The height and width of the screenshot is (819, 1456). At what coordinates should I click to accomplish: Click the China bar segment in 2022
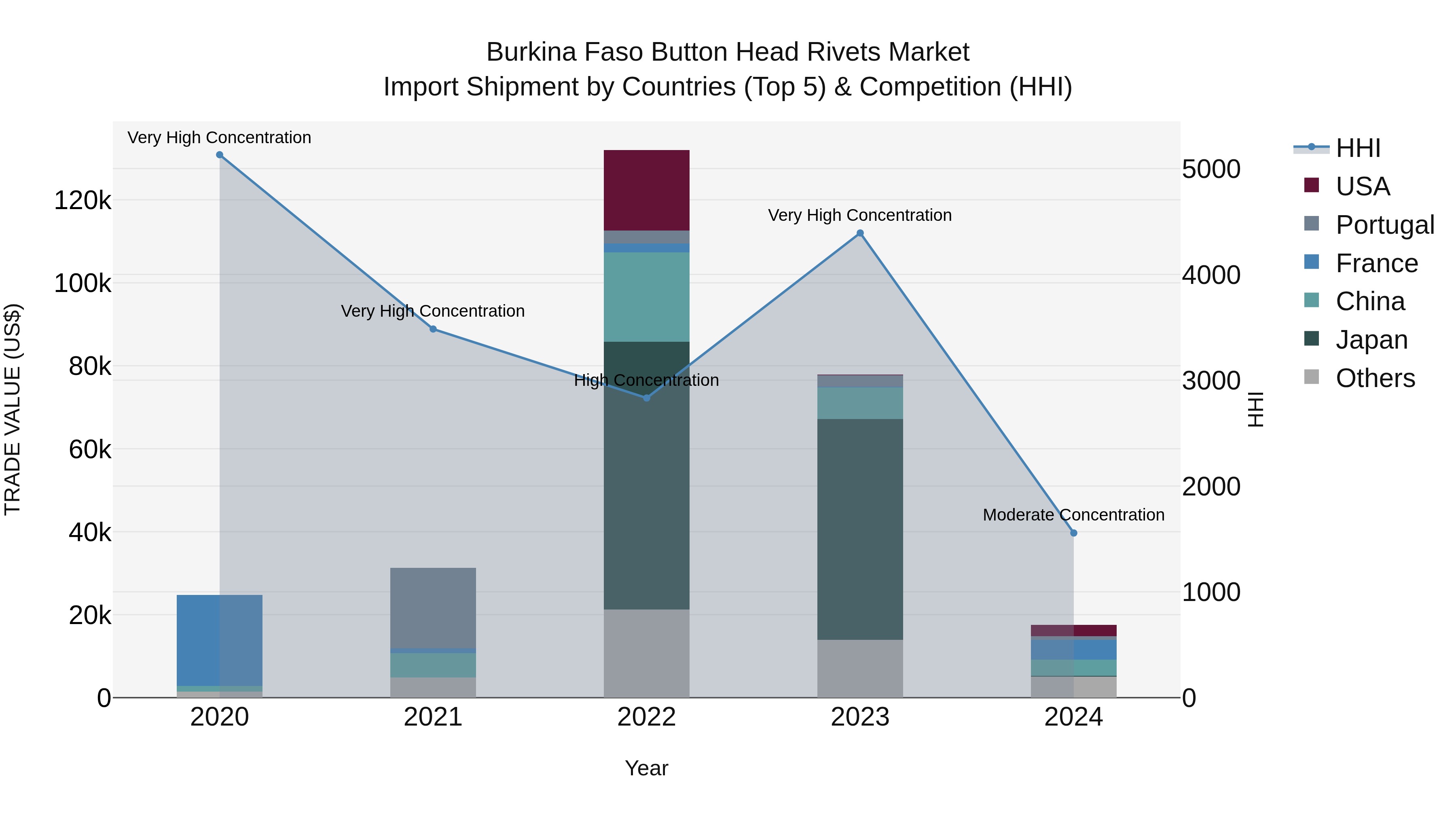[647, 297]
